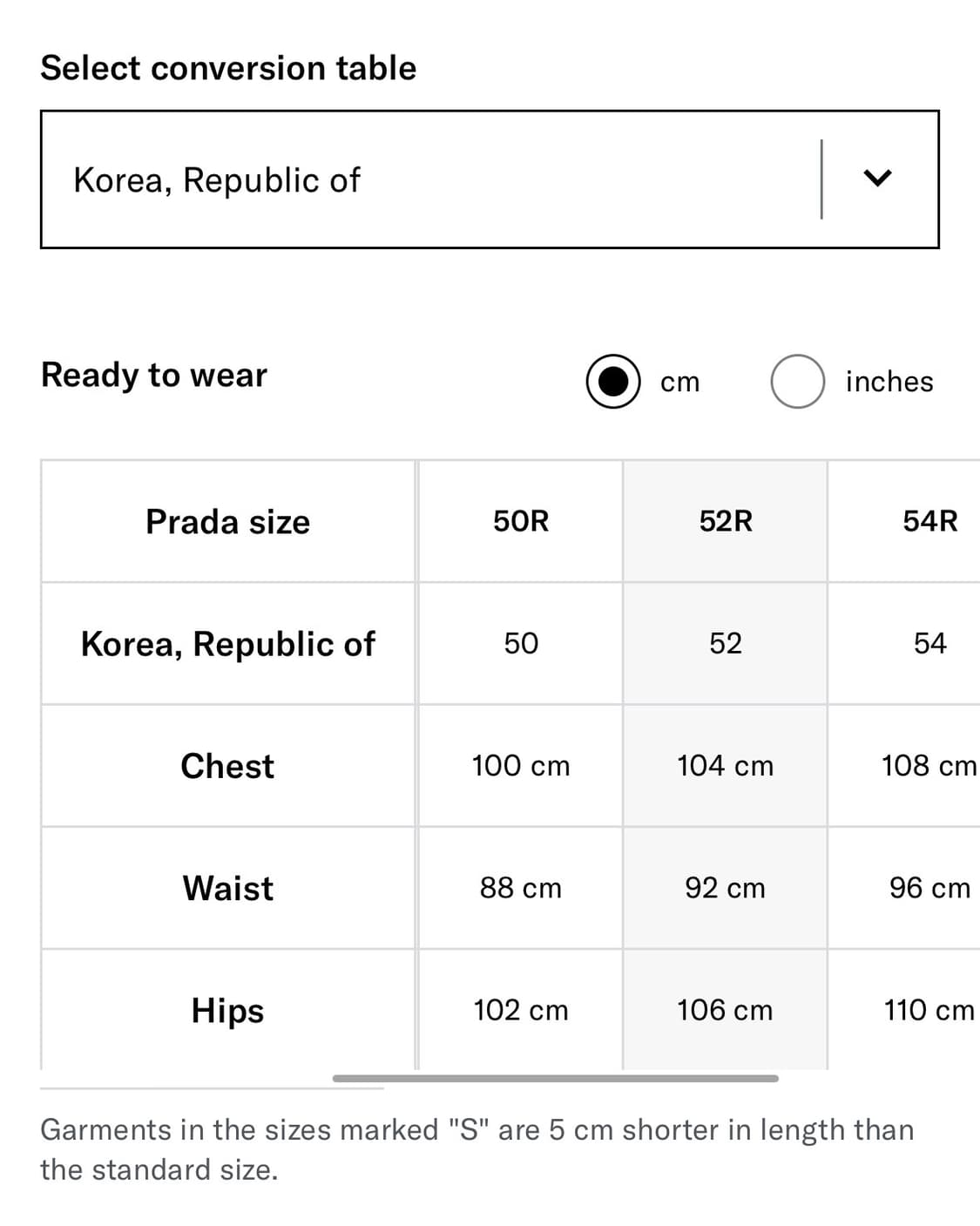Click the 54R size column header
The width and height of the screenshot is (980, 1226).
coord(929,521)
